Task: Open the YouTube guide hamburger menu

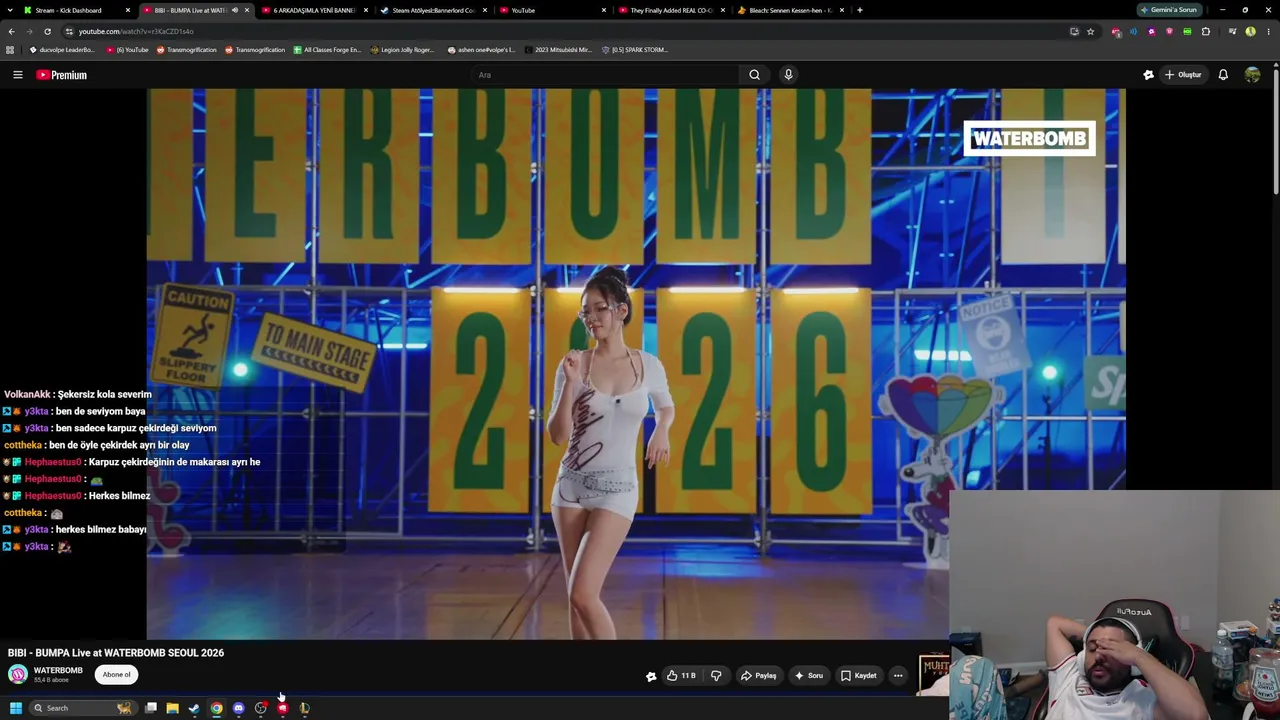Action: click(x=17, y=75)
